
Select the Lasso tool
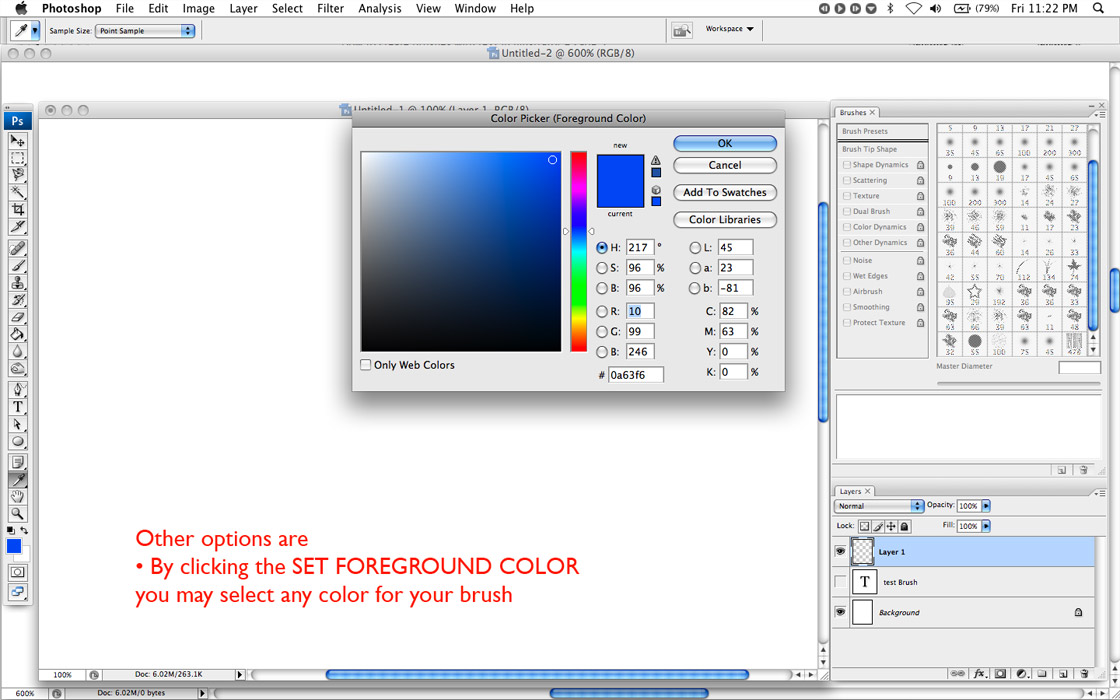pos(18,175)
